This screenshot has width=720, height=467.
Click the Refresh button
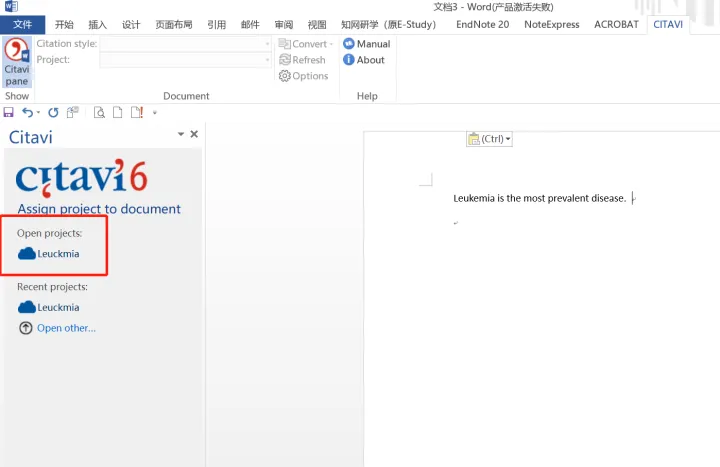click(x=302, y=60)
